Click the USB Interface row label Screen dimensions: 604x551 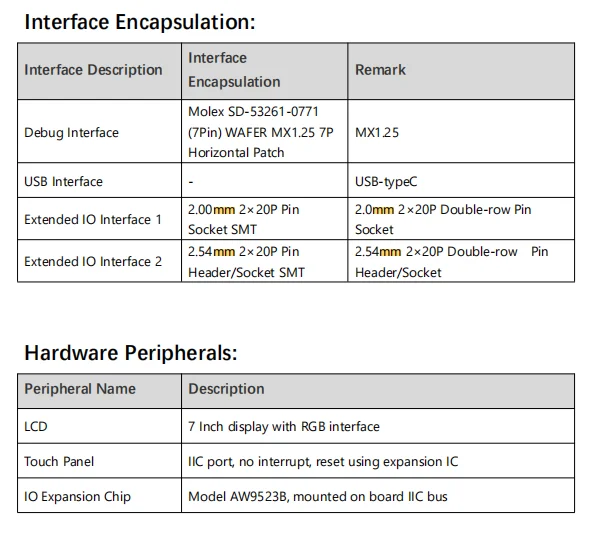point(63,182)
